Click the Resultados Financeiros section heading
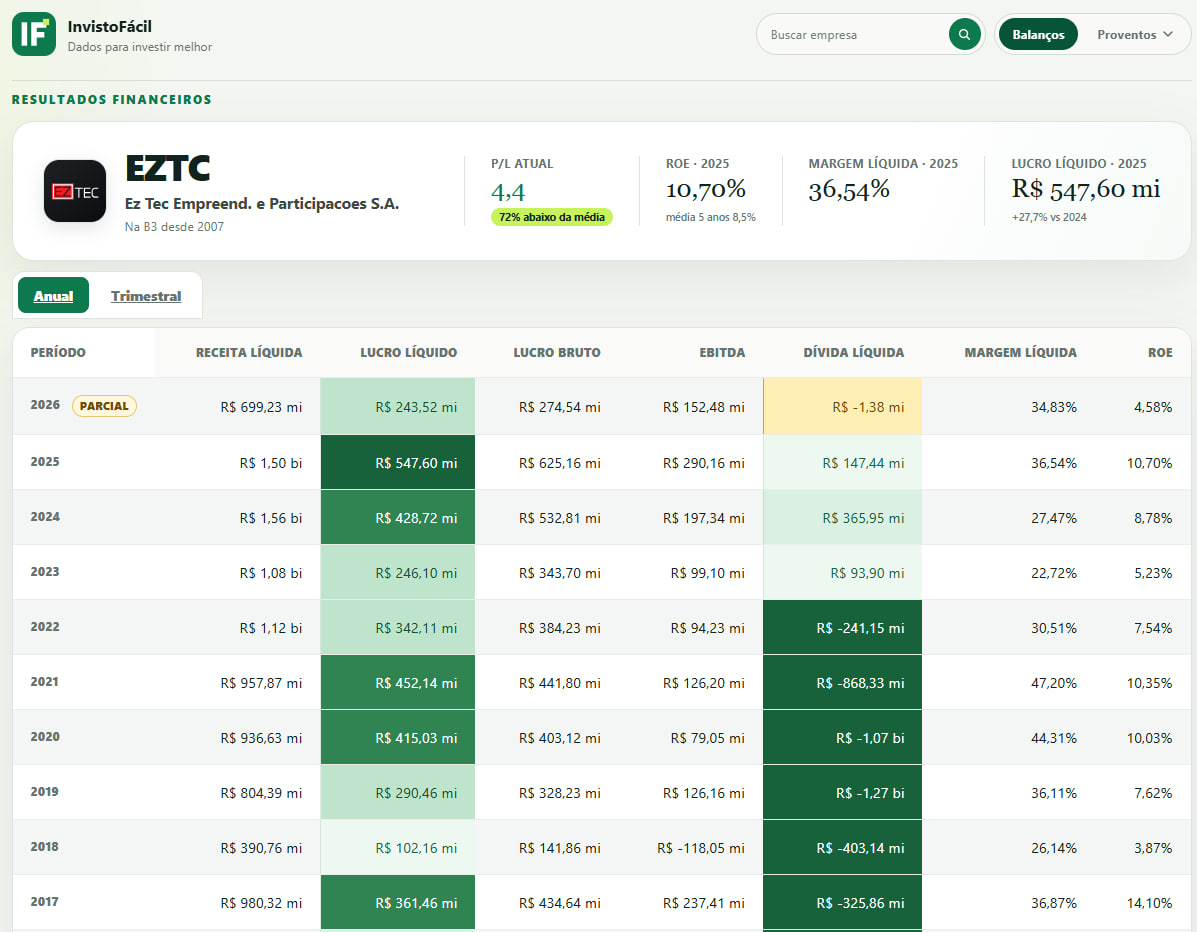Viewport: 1197px width, 932px height. coord(111,99)
